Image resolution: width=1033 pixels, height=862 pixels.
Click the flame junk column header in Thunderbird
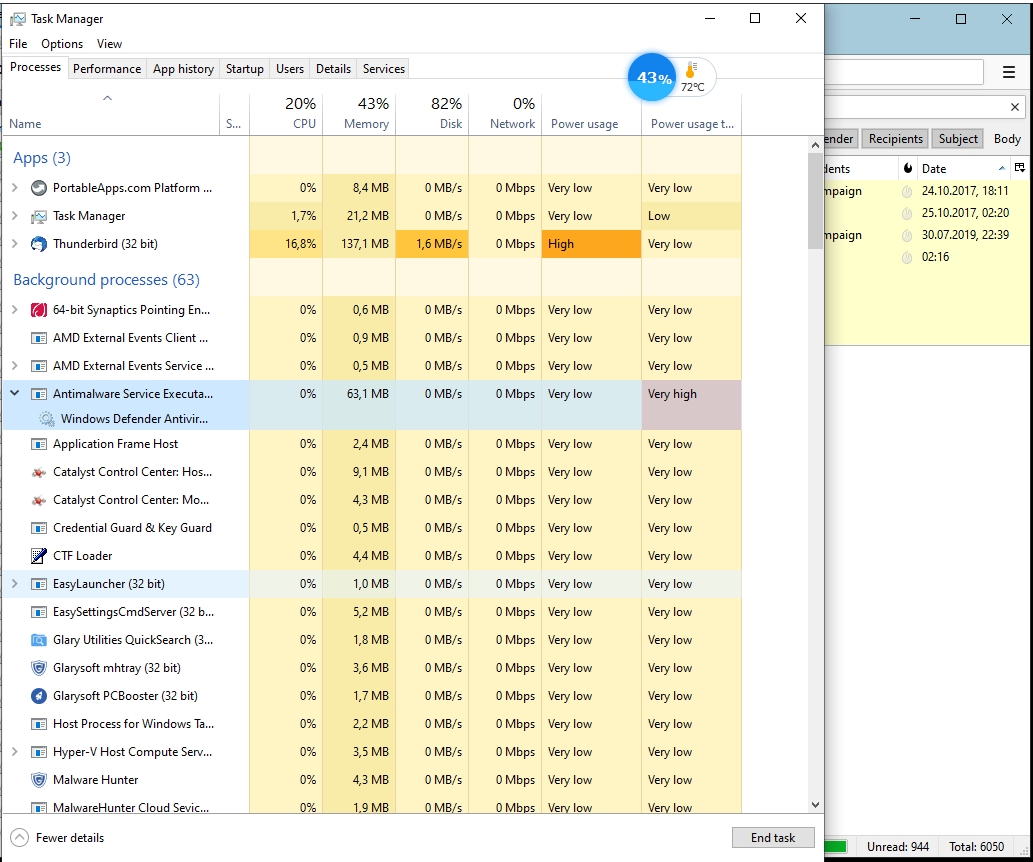(x=908, y=168)
